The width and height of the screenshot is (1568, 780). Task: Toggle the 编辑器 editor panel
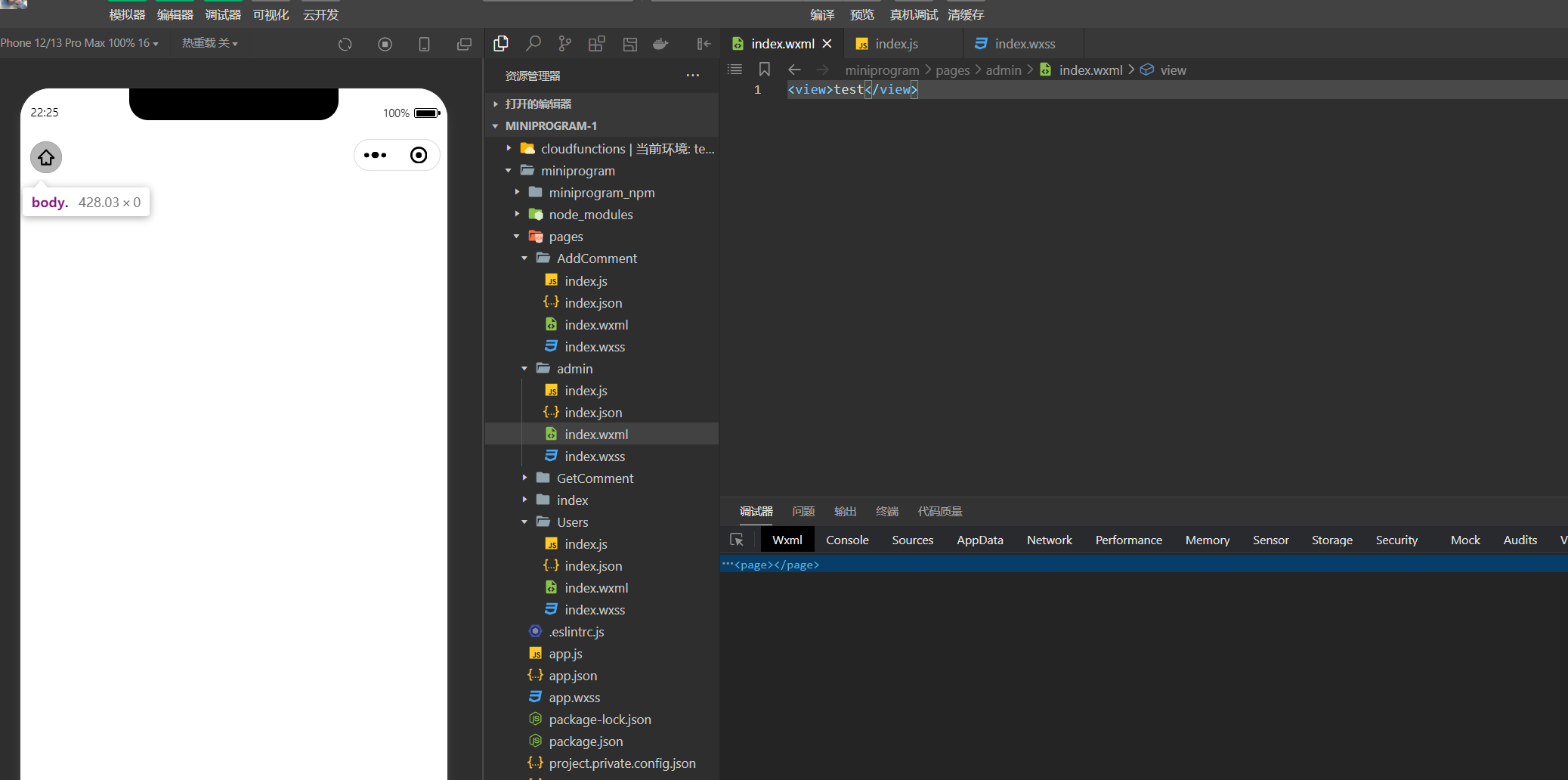[x=175, y=14]
